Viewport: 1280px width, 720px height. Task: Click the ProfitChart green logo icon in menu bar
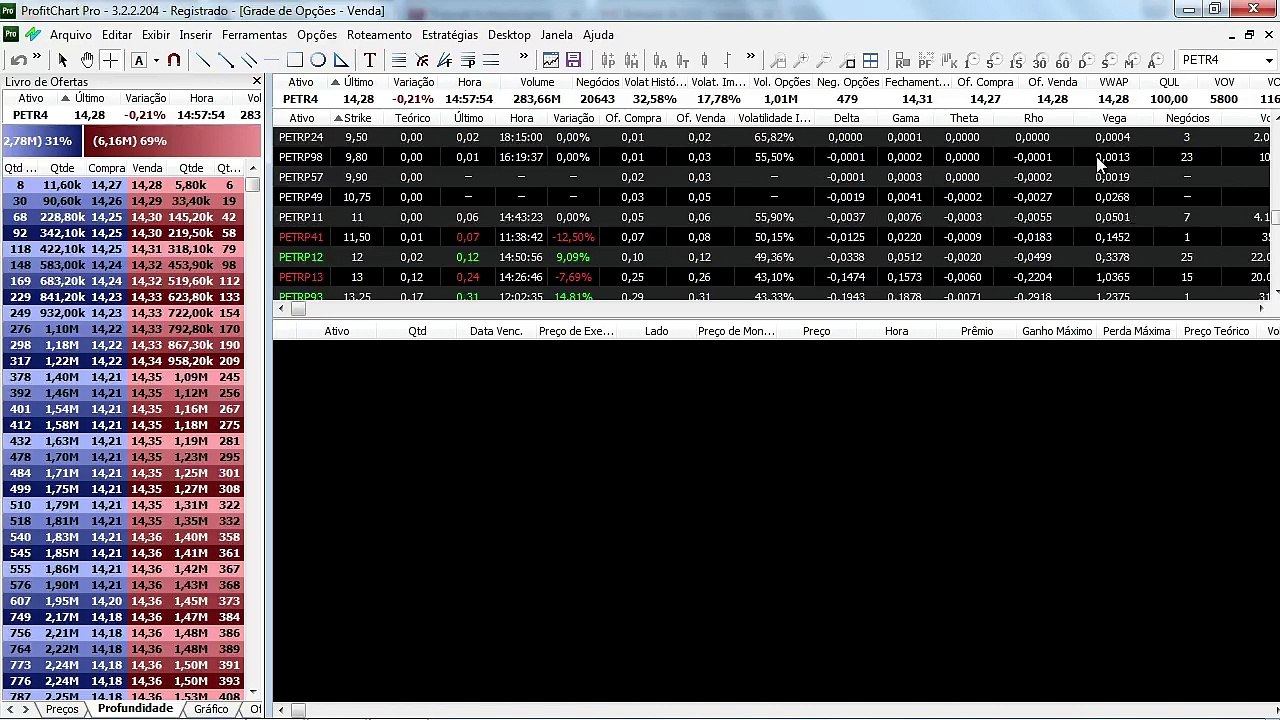click(x=33, y=34)
